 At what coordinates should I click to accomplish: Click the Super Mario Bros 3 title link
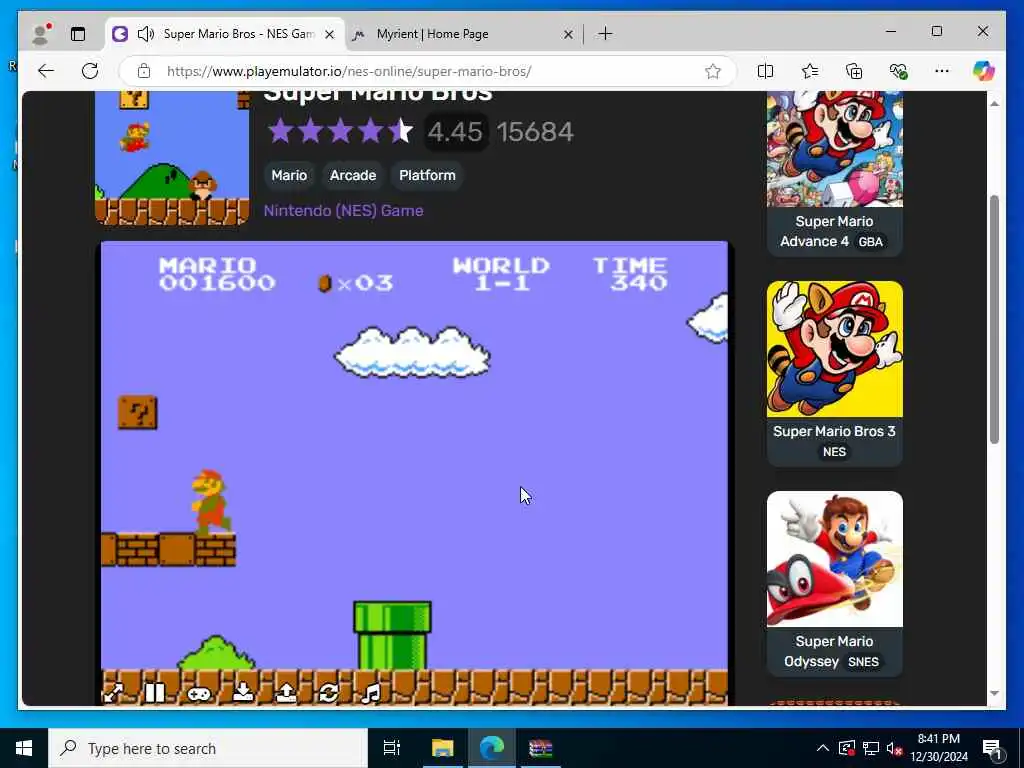point(834,431)
